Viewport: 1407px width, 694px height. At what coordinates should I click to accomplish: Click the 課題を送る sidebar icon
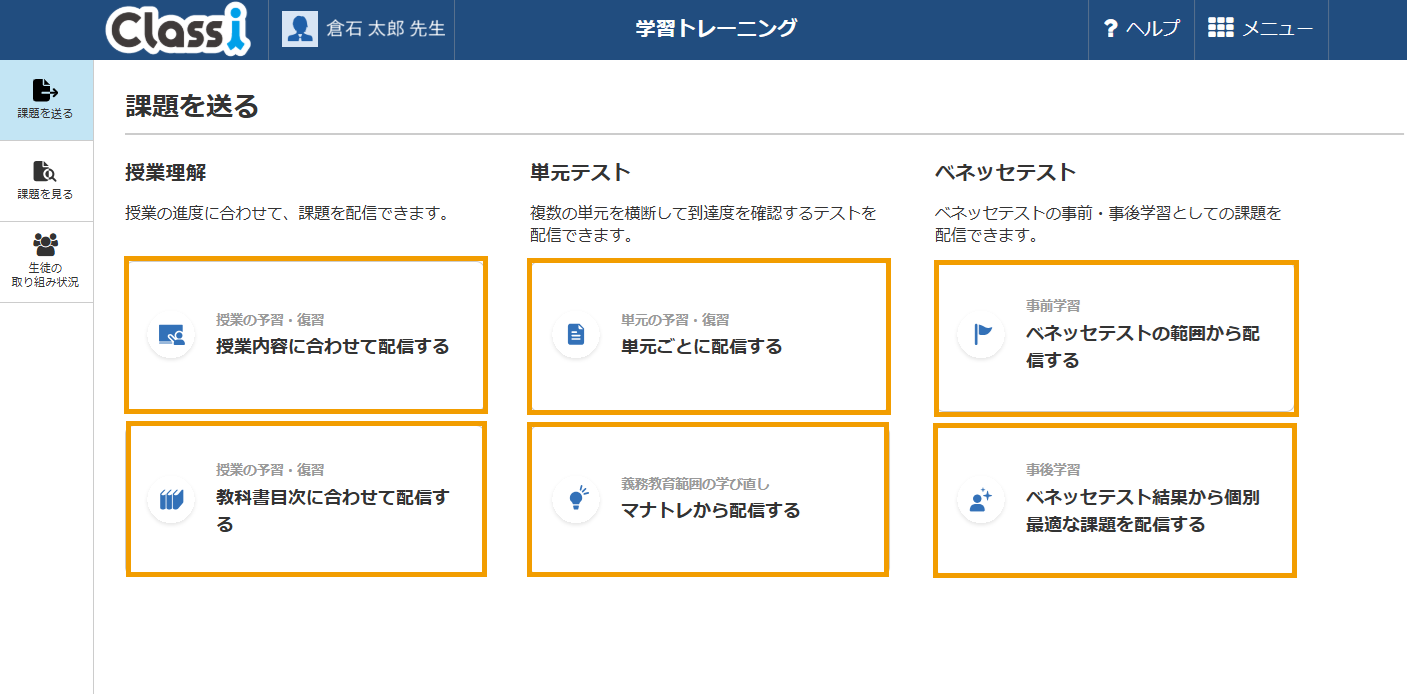[x=45, y=90]
